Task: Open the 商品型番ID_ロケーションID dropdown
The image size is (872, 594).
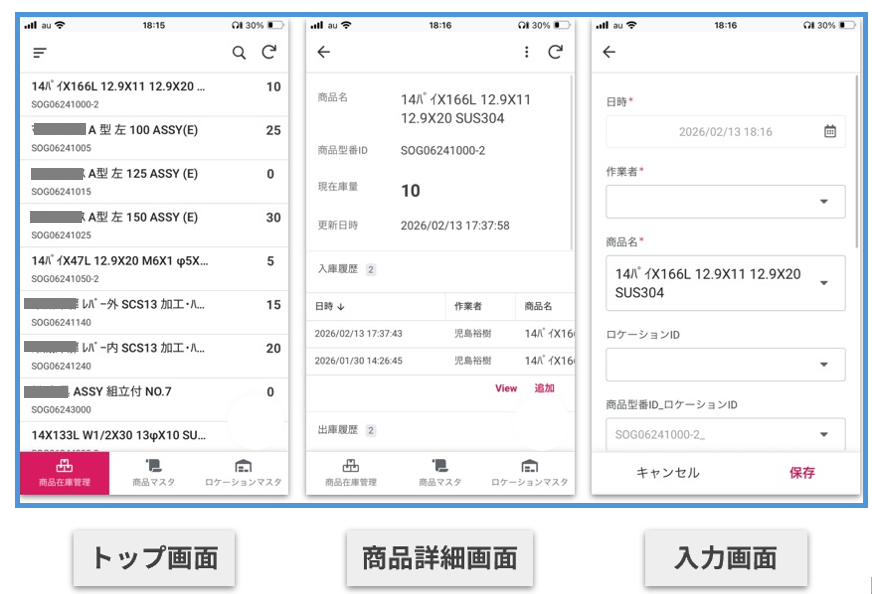Action: click(x=824, y=434)
